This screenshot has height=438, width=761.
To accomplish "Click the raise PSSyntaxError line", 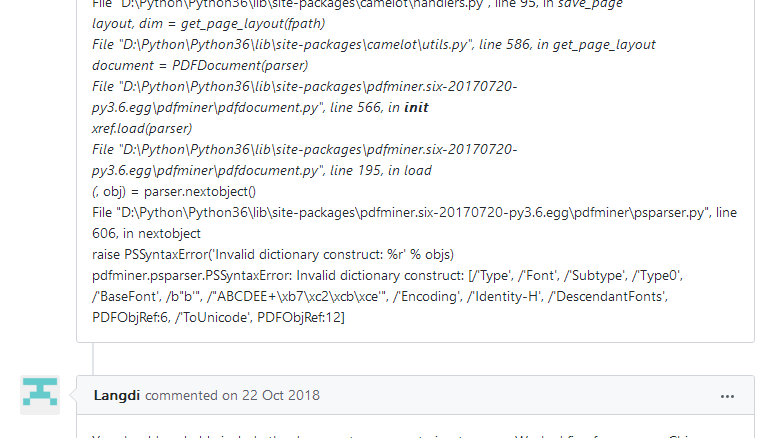I will click(273, 254).
